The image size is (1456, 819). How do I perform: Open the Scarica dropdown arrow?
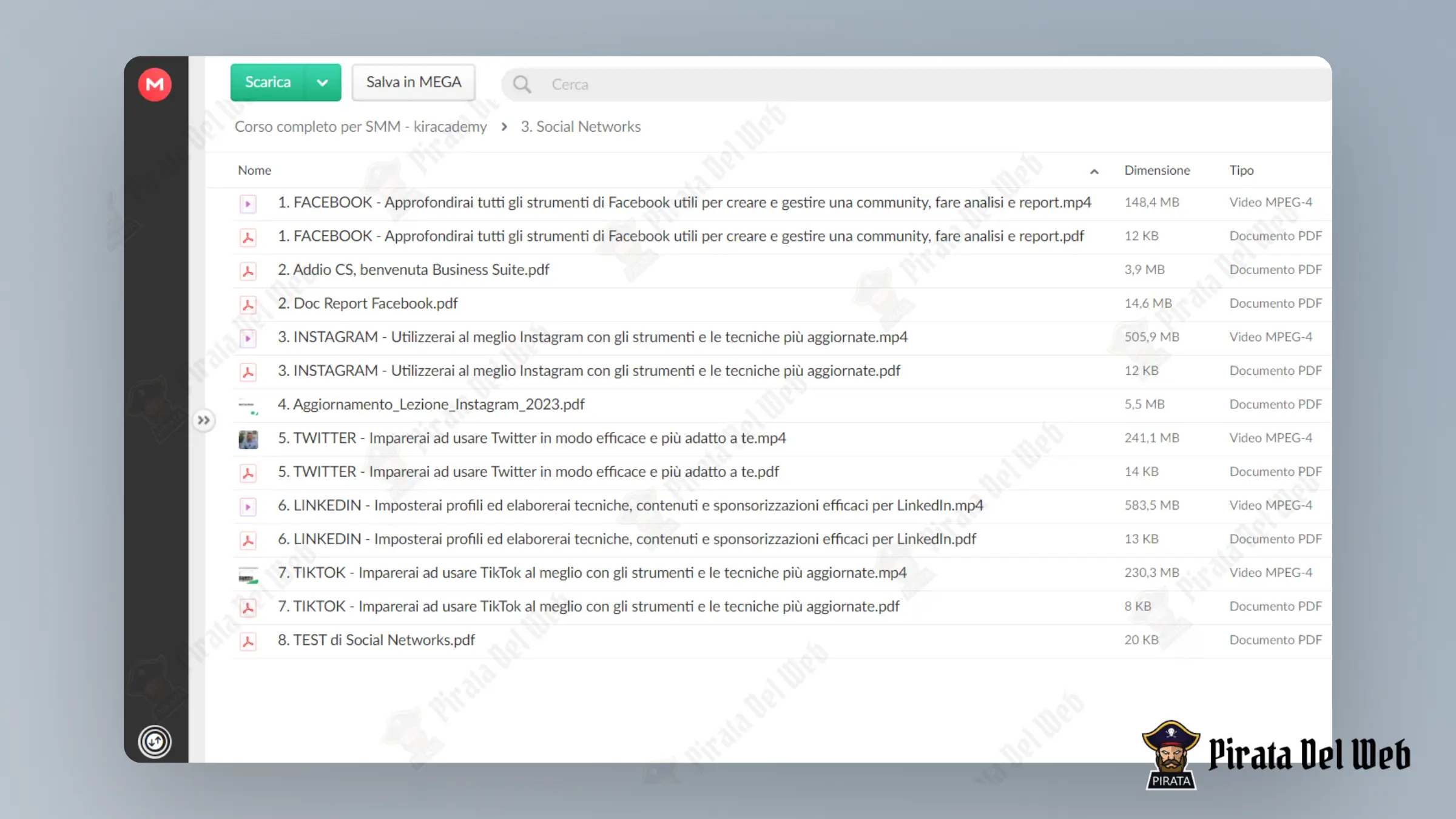point(323,82)
